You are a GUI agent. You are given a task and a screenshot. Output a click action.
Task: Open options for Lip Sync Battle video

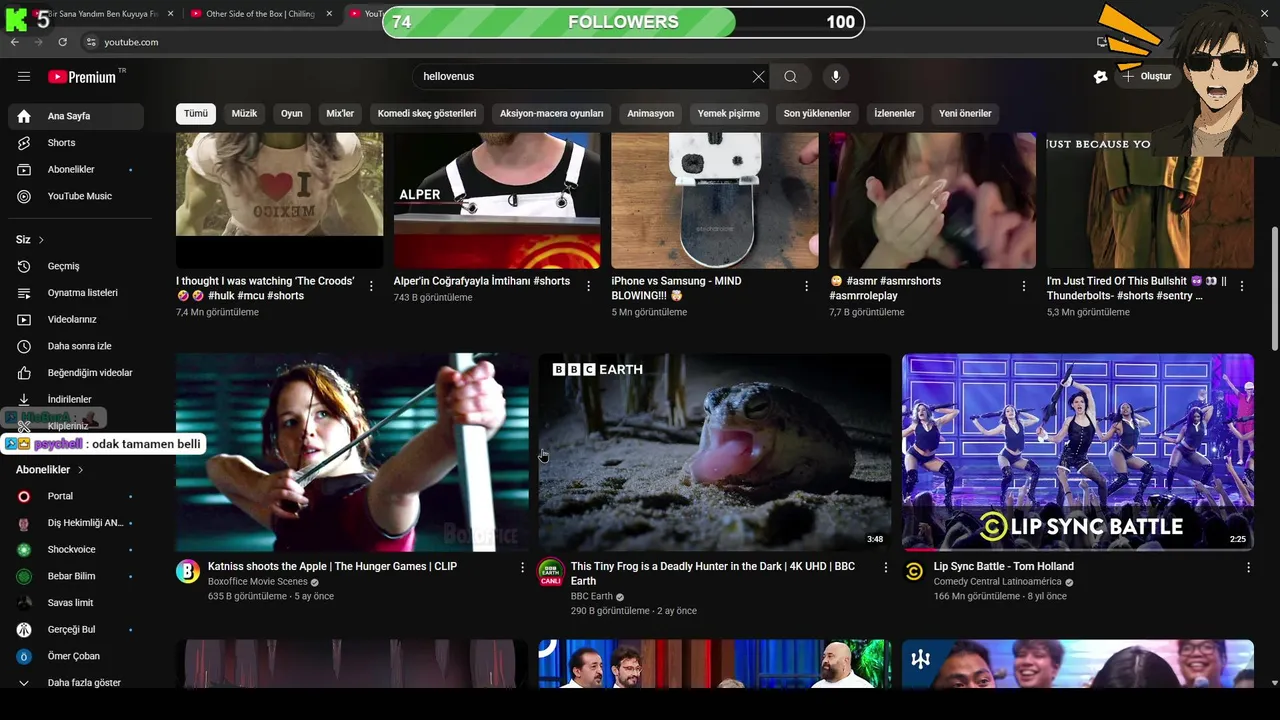click(x=1248, y=567)
